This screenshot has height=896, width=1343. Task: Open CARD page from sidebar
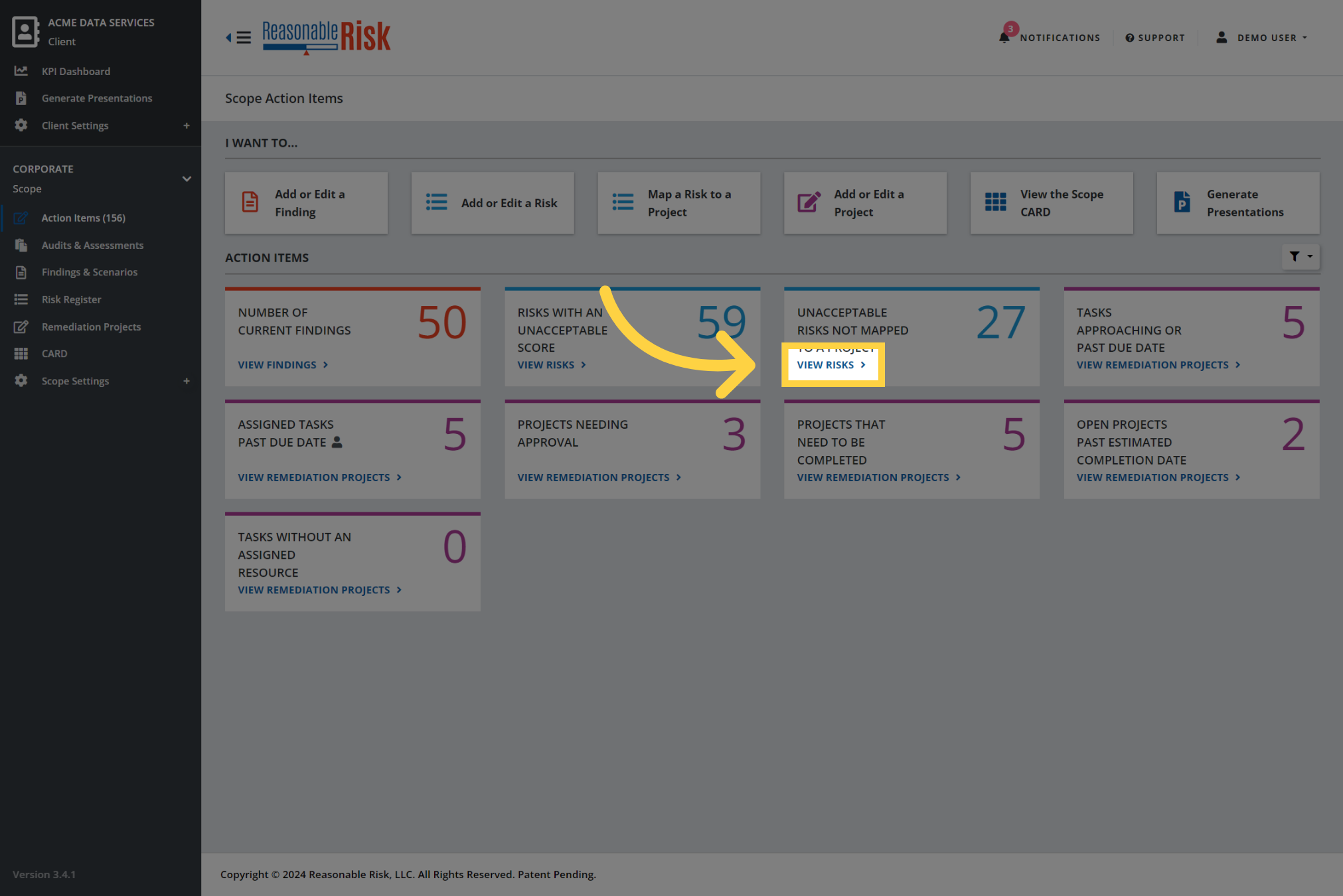(x=54, y=354)
